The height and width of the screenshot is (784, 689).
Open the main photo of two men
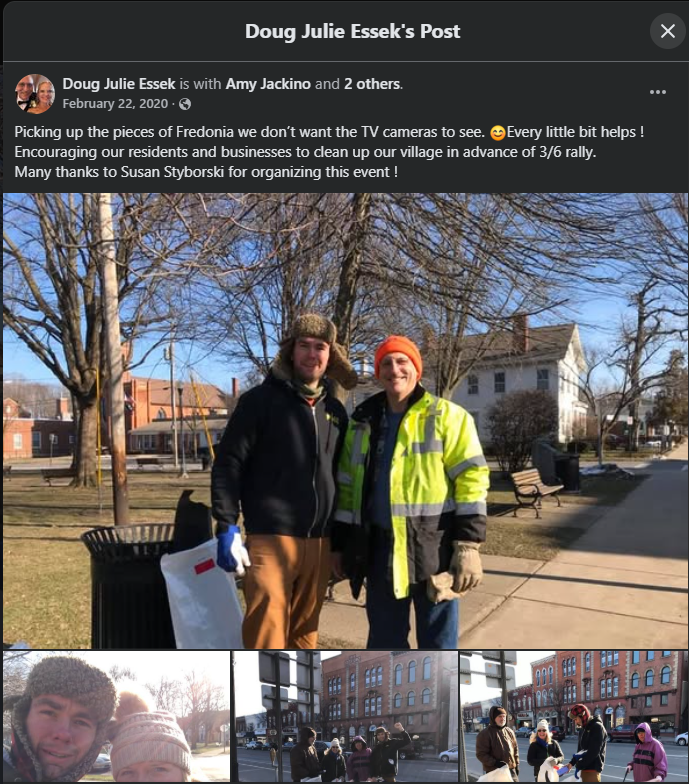coord(346,420)
